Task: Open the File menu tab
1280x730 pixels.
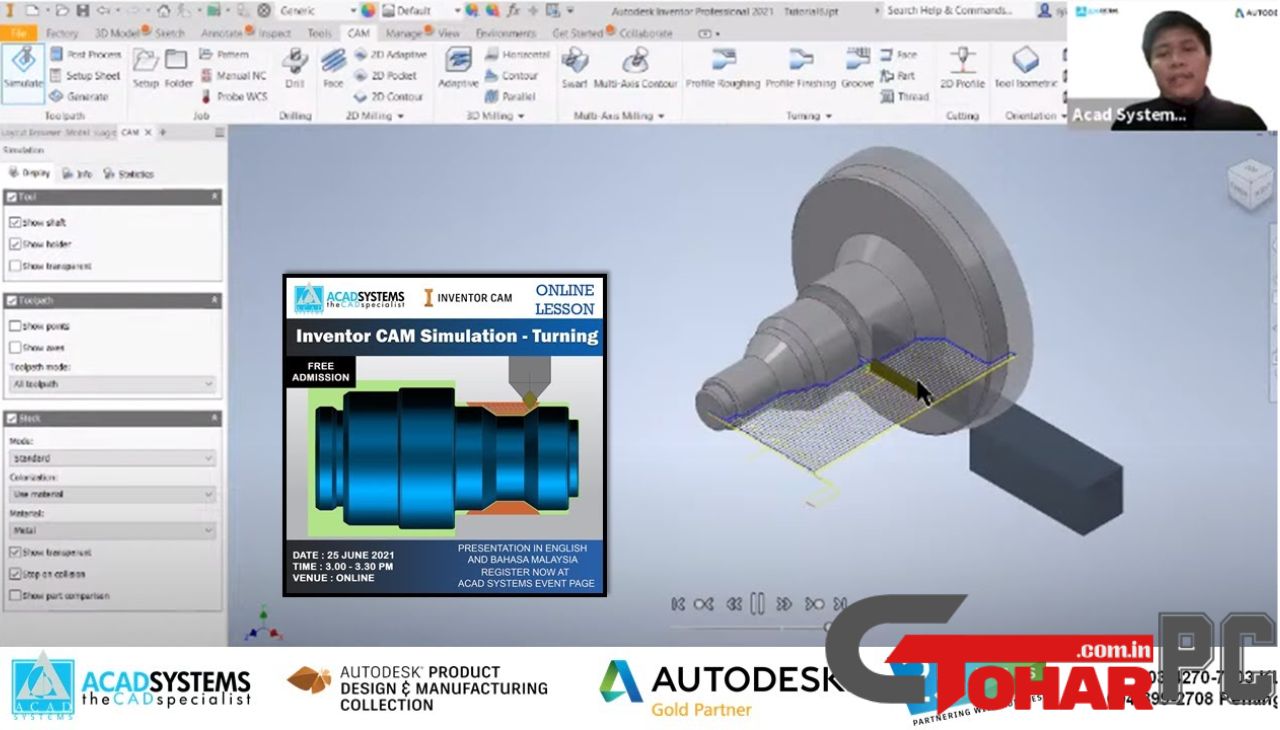Action: pos(17,33)
